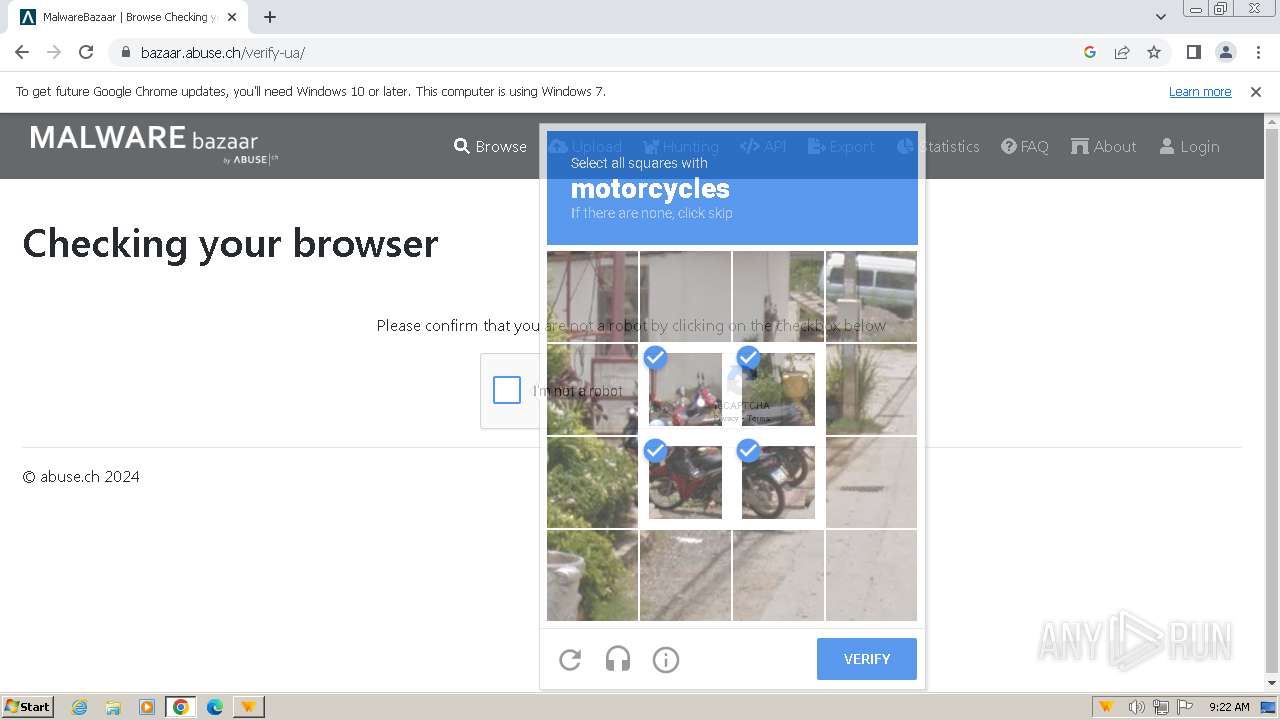Image resolution: width=1280 pixels, height=720 pixels.
Task: Expand the tab search dropdown arrow
Action: 1161,17
